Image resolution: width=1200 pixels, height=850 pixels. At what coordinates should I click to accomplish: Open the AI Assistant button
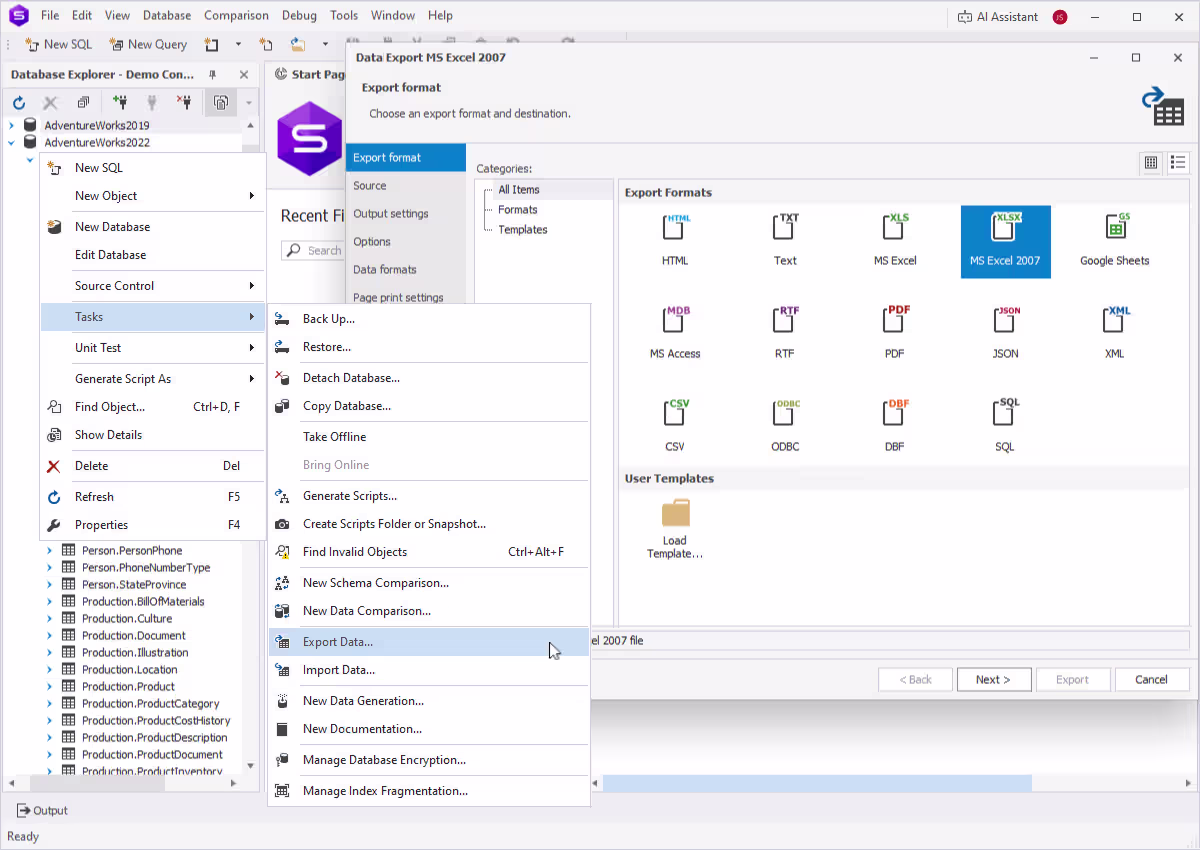(998, 17)
